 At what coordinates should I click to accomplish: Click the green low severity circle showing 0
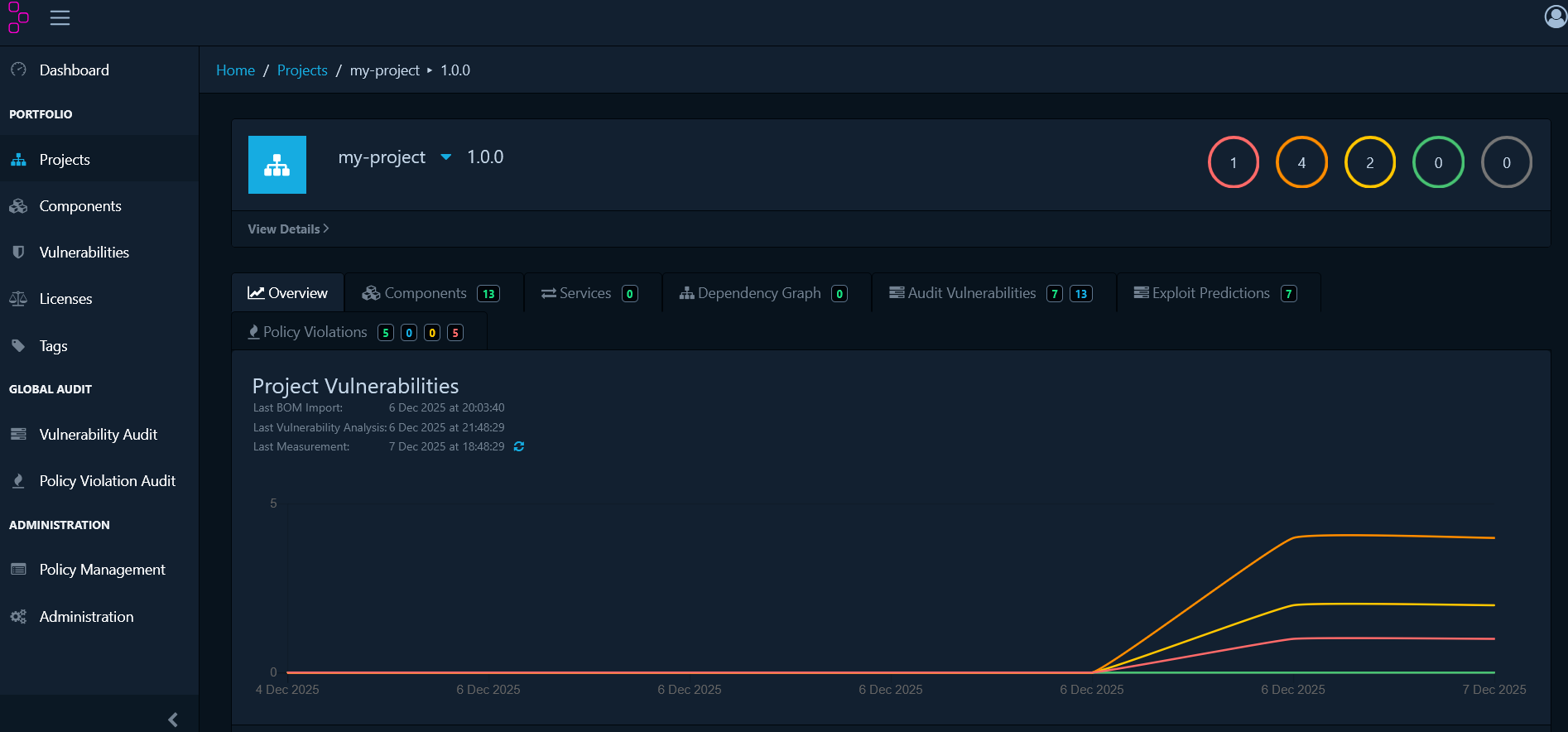point(1438,162)
